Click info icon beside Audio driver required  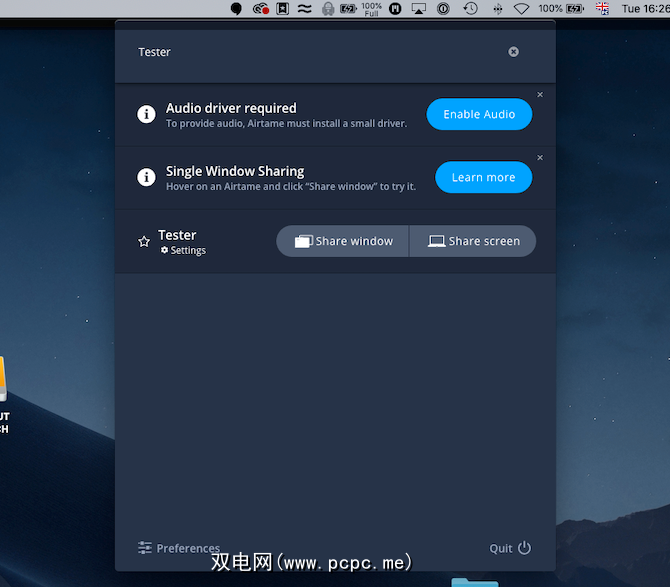pos(146,114)
